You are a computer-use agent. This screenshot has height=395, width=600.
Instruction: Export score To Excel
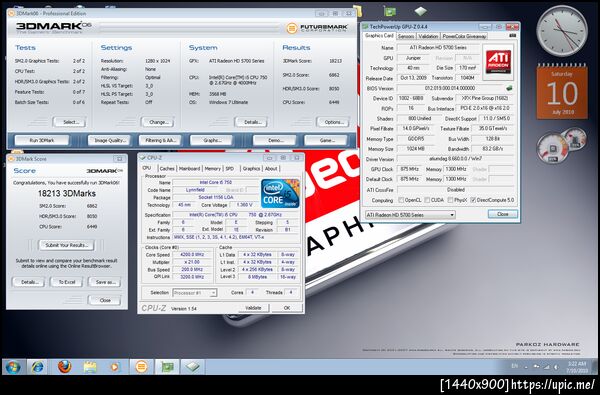[x=66, y=282]
